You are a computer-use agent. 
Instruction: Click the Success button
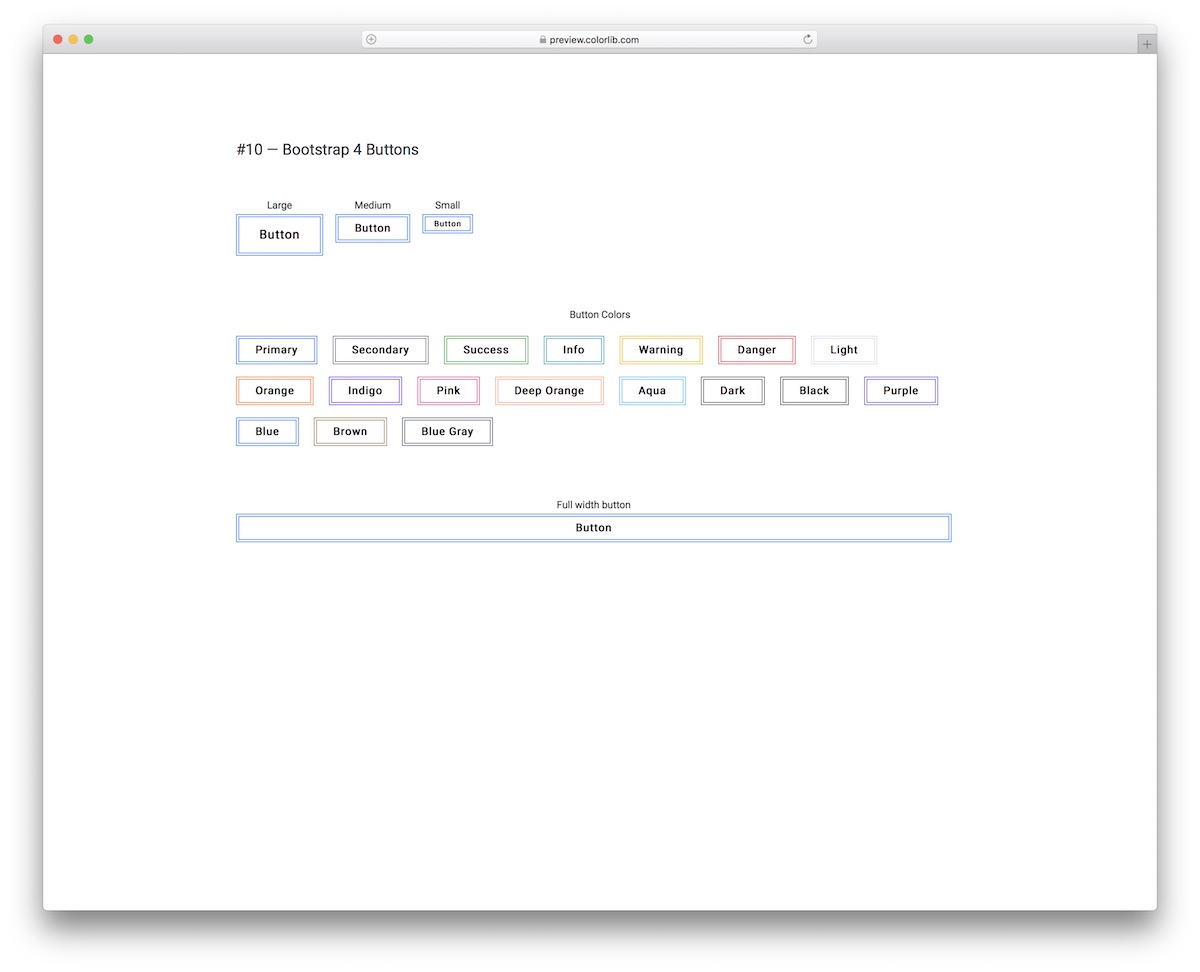[x=485, y=349]
